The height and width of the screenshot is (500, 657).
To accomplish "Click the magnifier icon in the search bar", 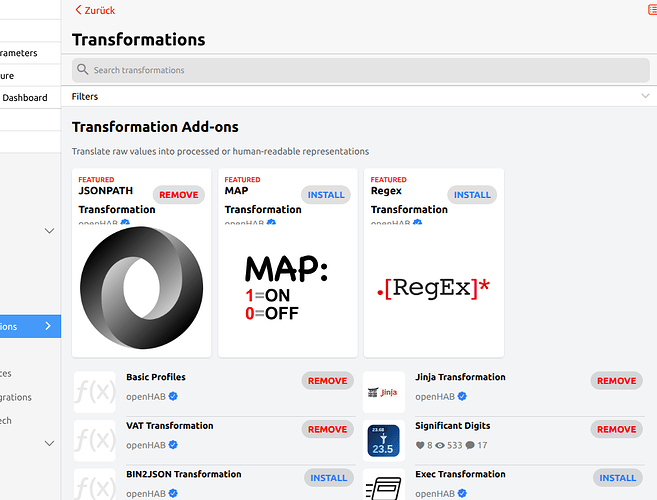I will 83,69.
